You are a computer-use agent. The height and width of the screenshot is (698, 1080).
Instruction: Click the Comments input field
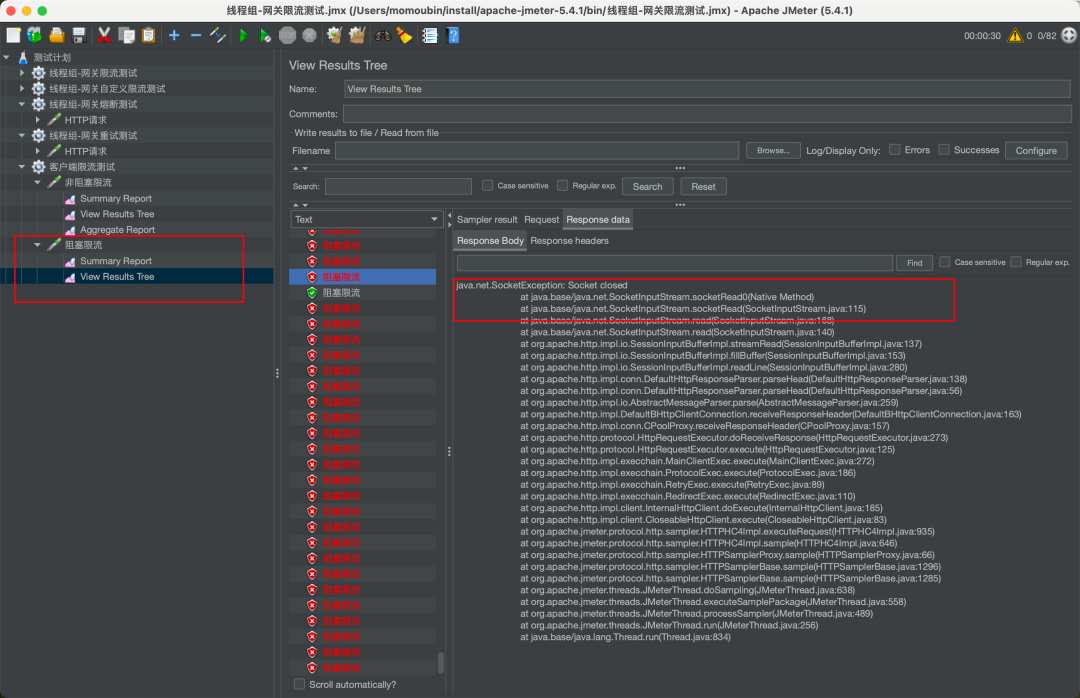pyautogui.click(x=707, y=114)
